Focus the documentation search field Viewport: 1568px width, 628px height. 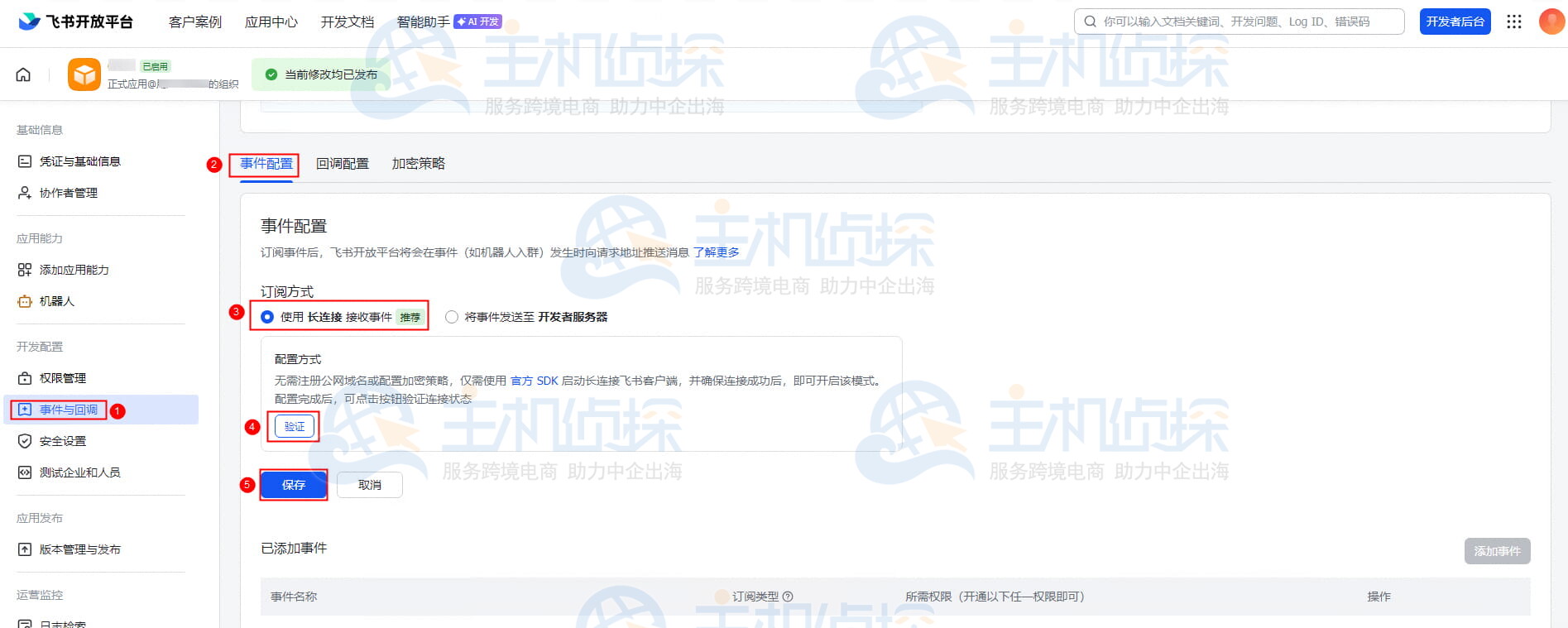click(1240, 22)
